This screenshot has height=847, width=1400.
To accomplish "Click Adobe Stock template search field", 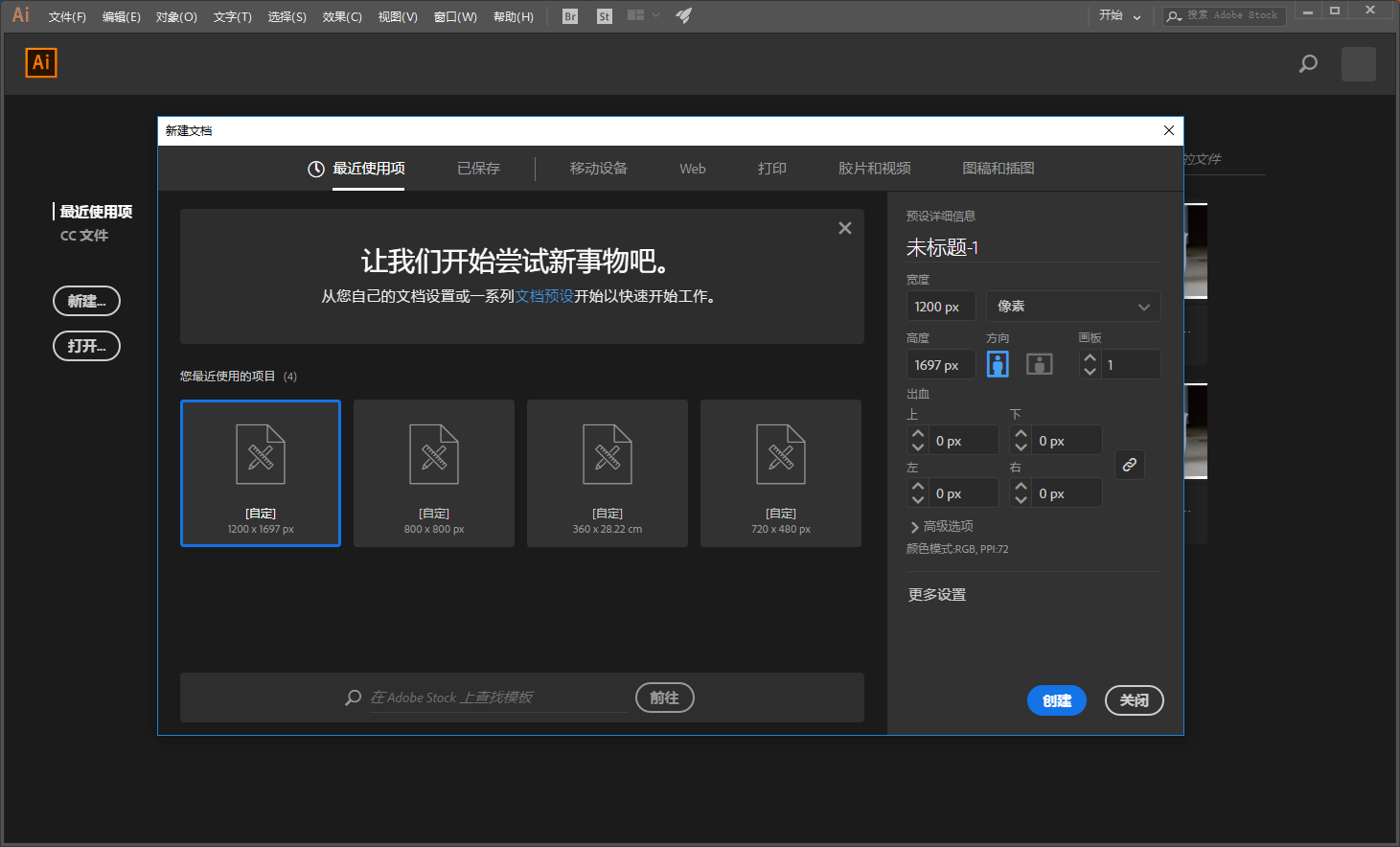I will tap(498, 698).
